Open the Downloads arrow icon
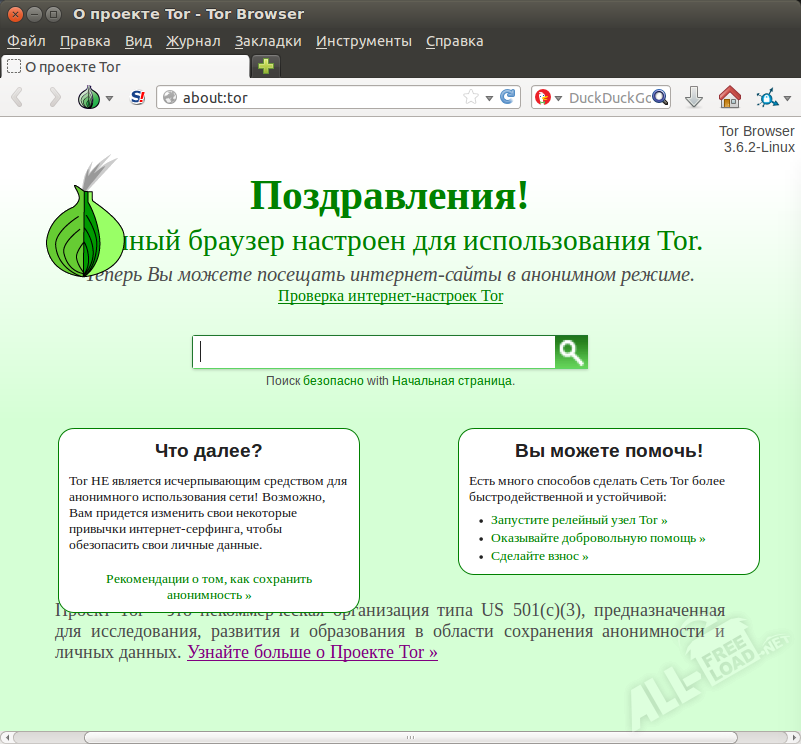 [694, 98]
